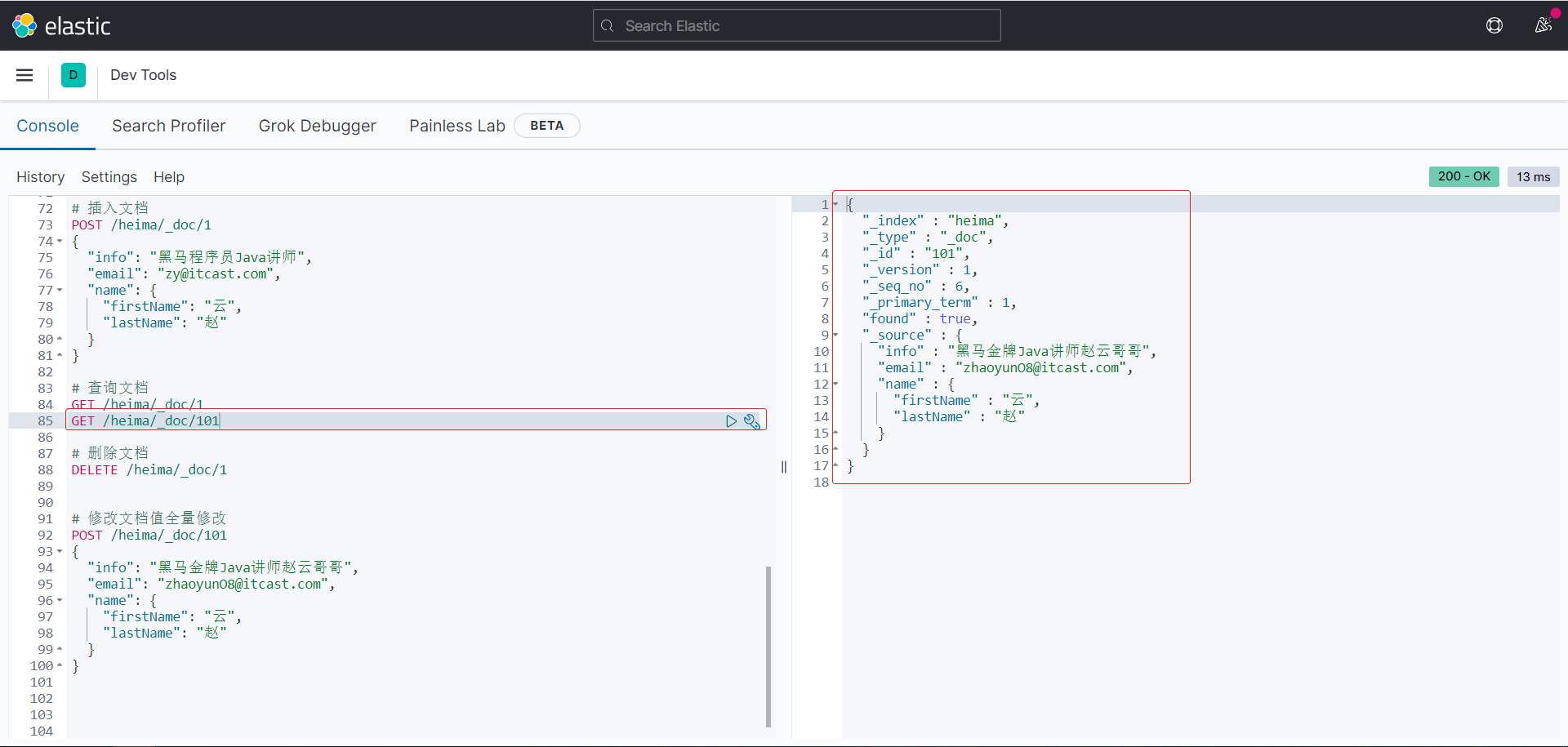Open the console Help

pos(169,177)
